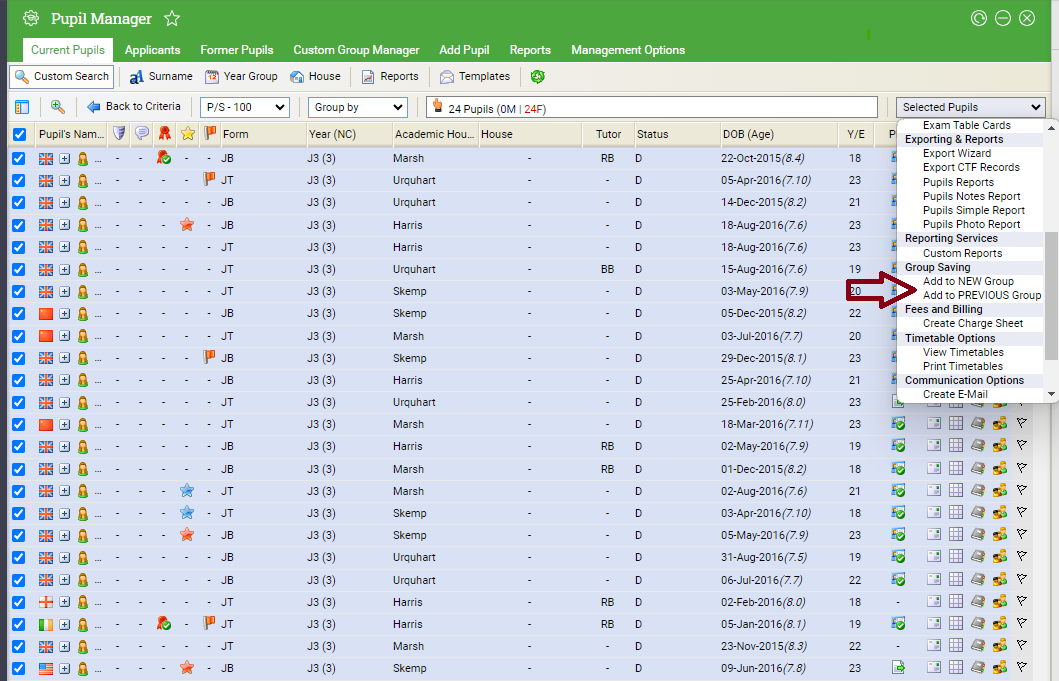Switch to the Applicants tab

tap(153, 50)
